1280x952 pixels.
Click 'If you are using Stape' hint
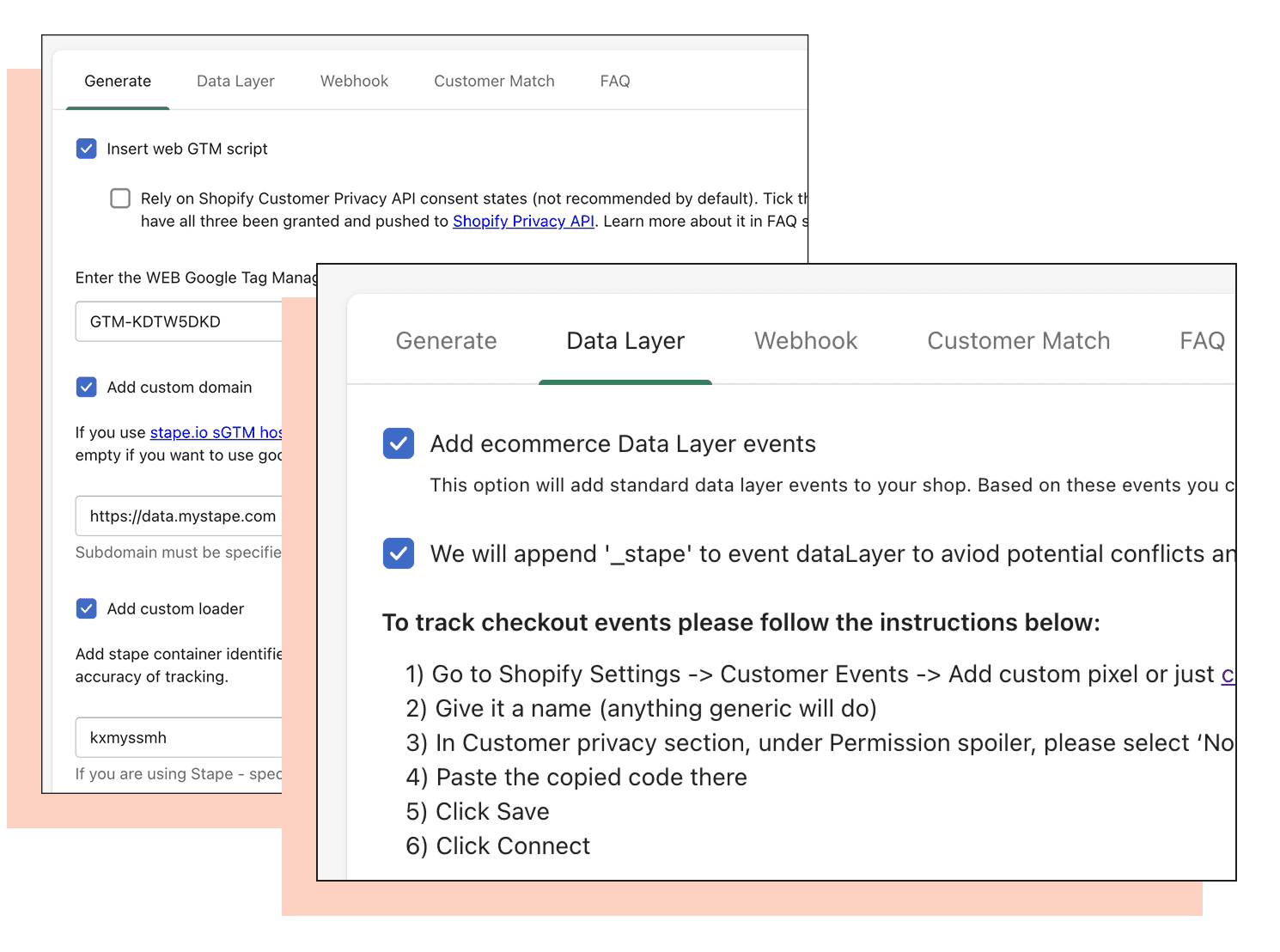pyautogui.click(x=178, y=774)
